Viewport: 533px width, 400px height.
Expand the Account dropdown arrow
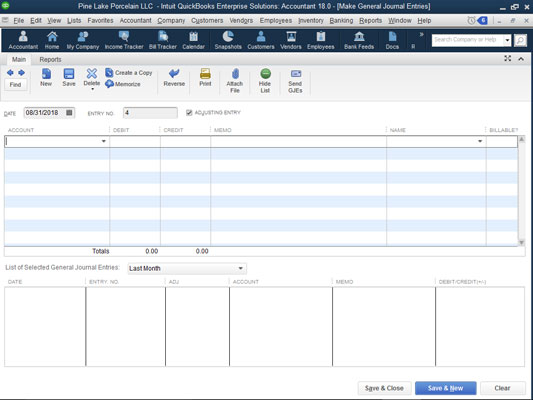pos(104,141)
